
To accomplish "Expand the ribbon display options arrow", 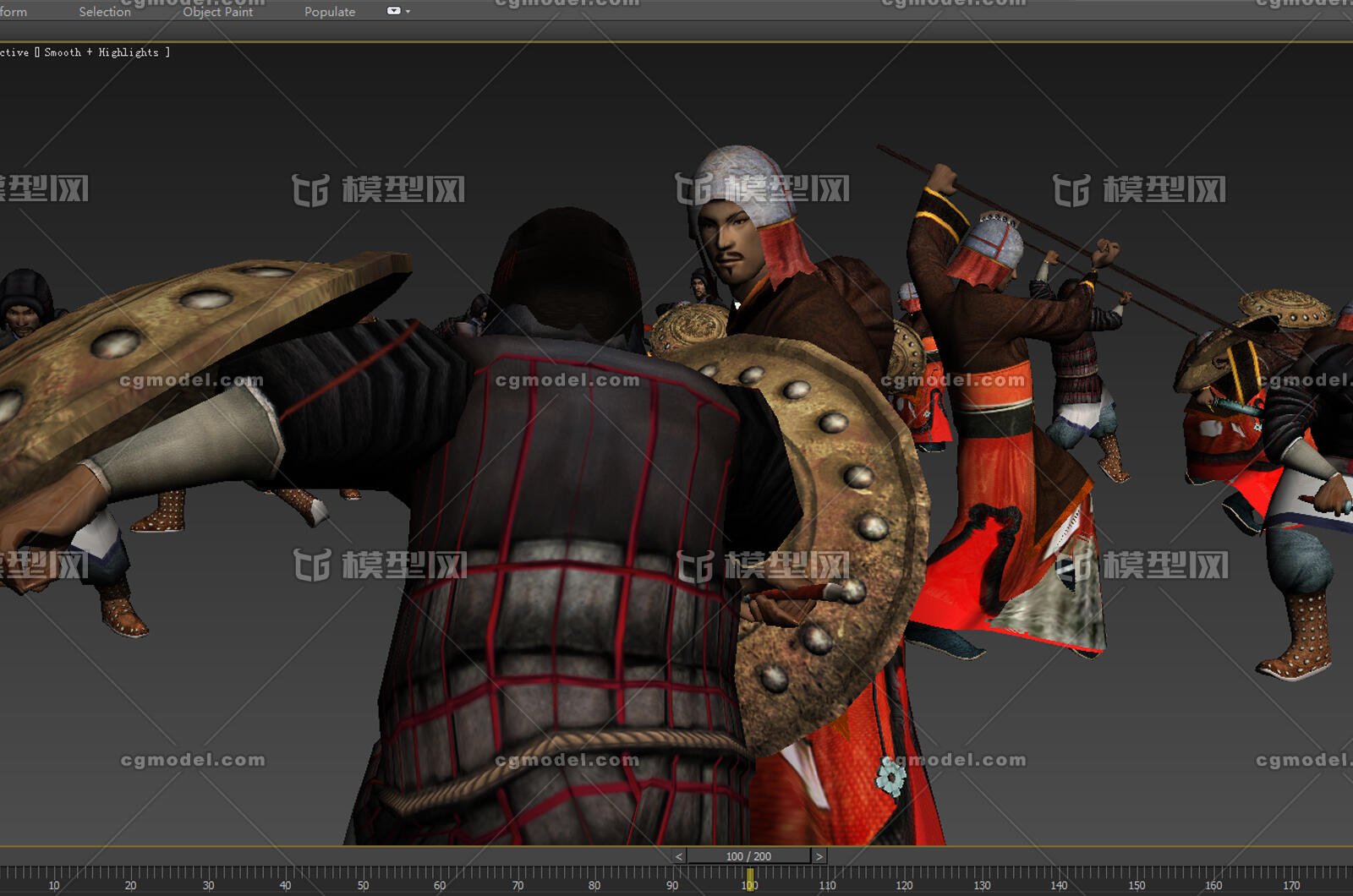I will tap(408, 12).
